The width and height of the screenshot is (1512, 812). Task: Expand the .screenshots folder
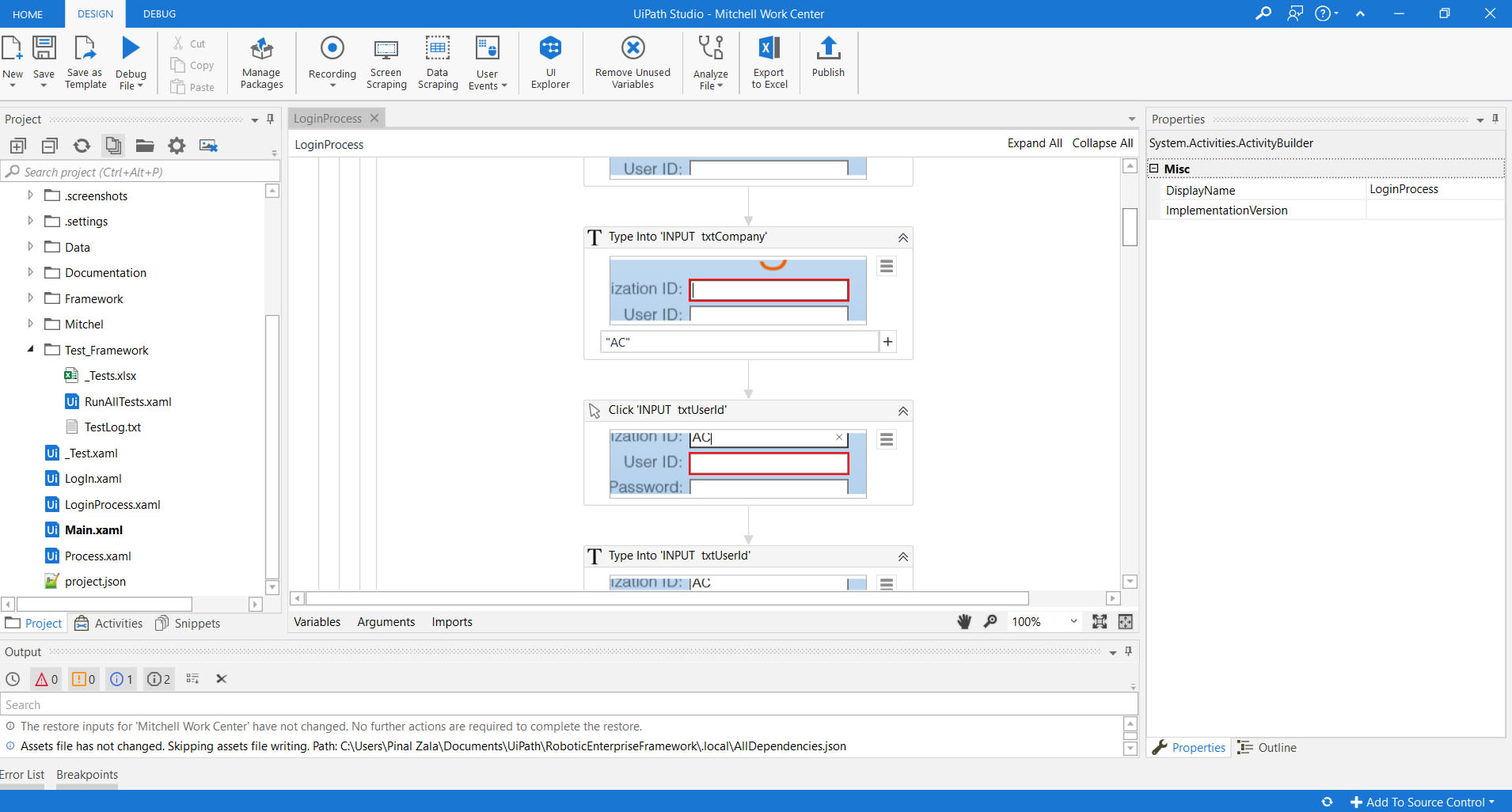[30, 195]
